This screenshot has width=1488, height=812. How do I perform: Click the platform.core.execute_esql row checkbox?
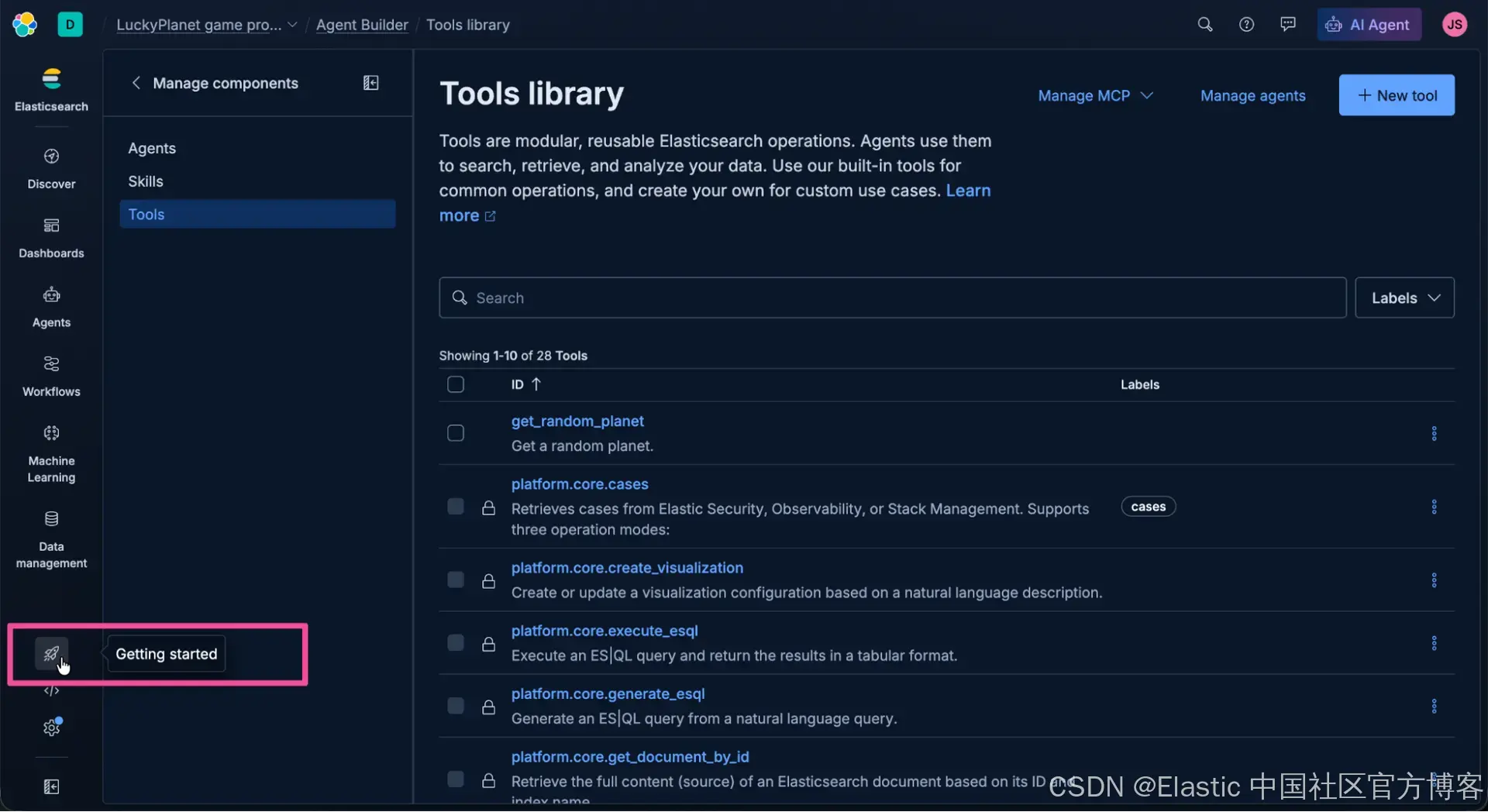(456, 643)
